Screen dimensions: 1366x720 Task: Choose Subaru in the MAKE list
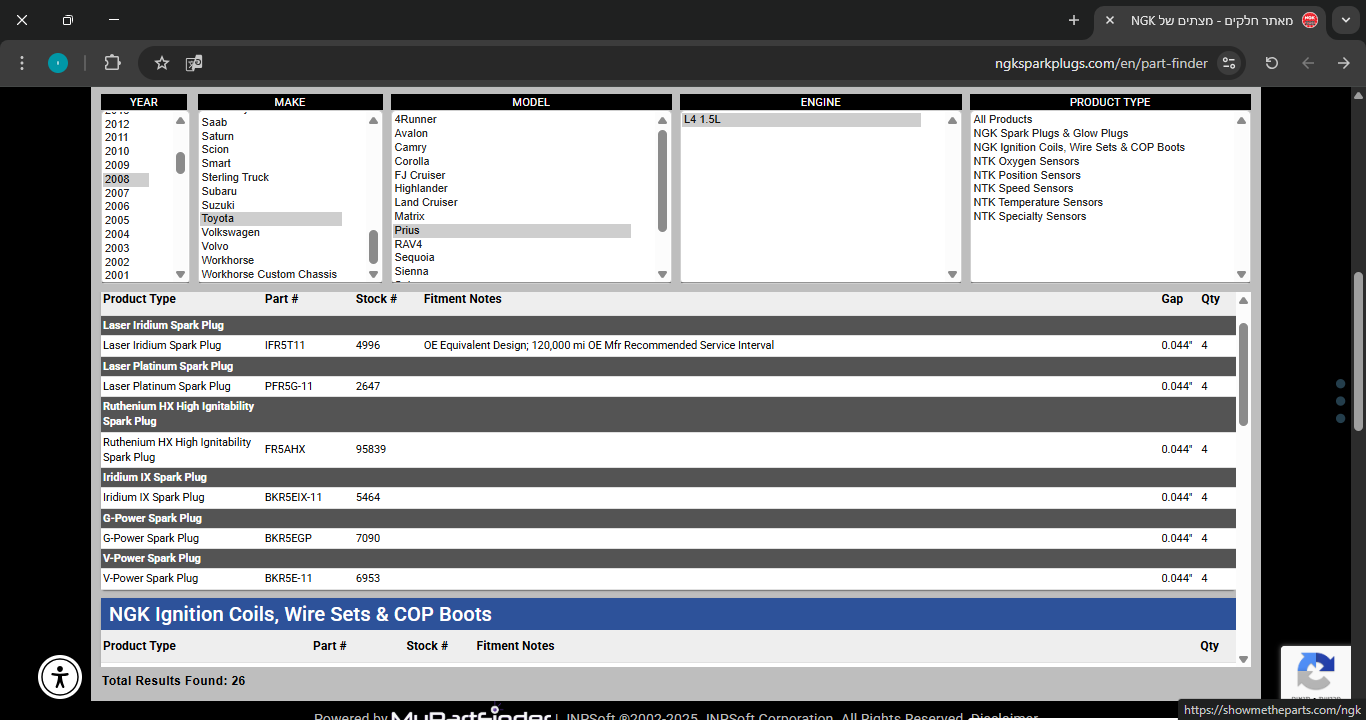(x=219, y=191)
